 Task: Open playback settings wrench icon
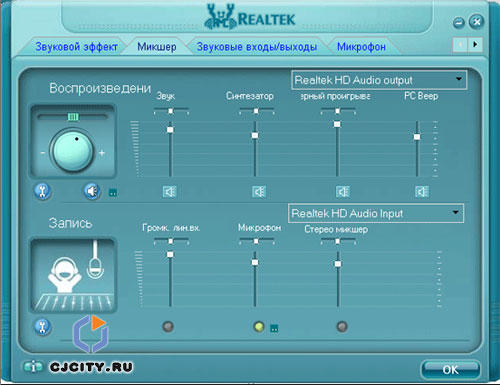coord(43,192)
